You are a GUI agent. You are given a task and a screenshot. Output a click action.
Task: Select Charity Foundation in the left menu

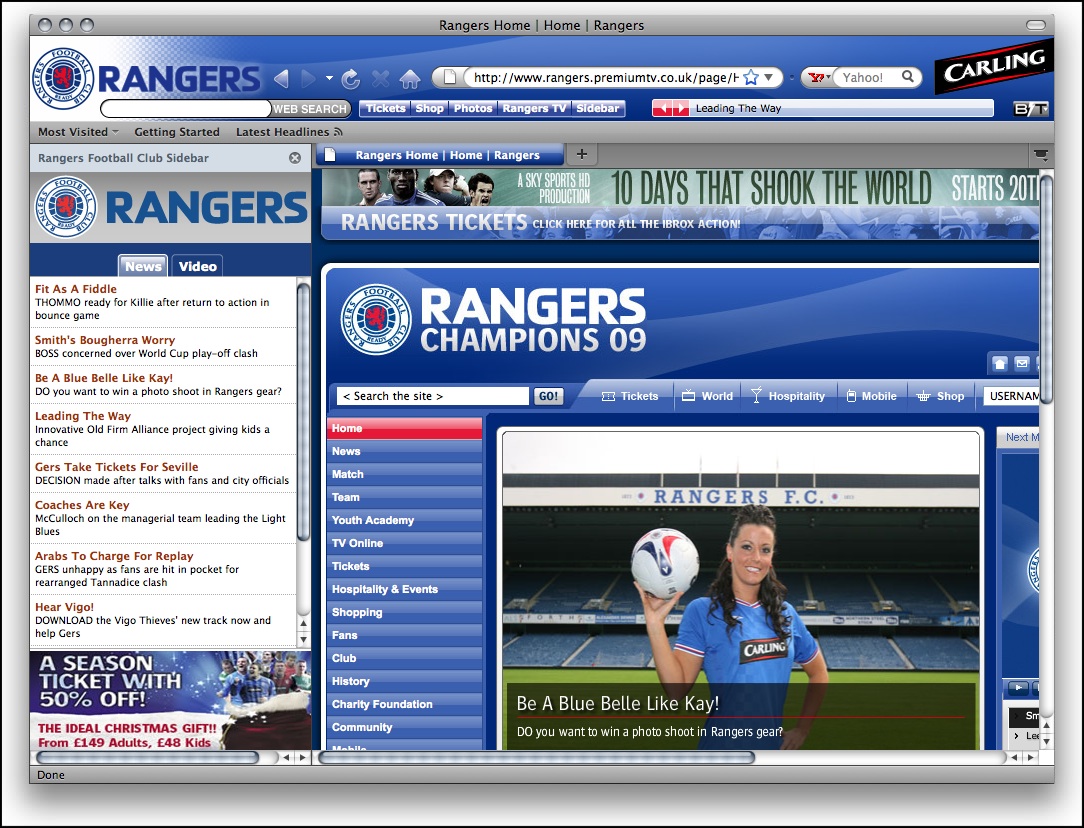(x=404, y=704)
